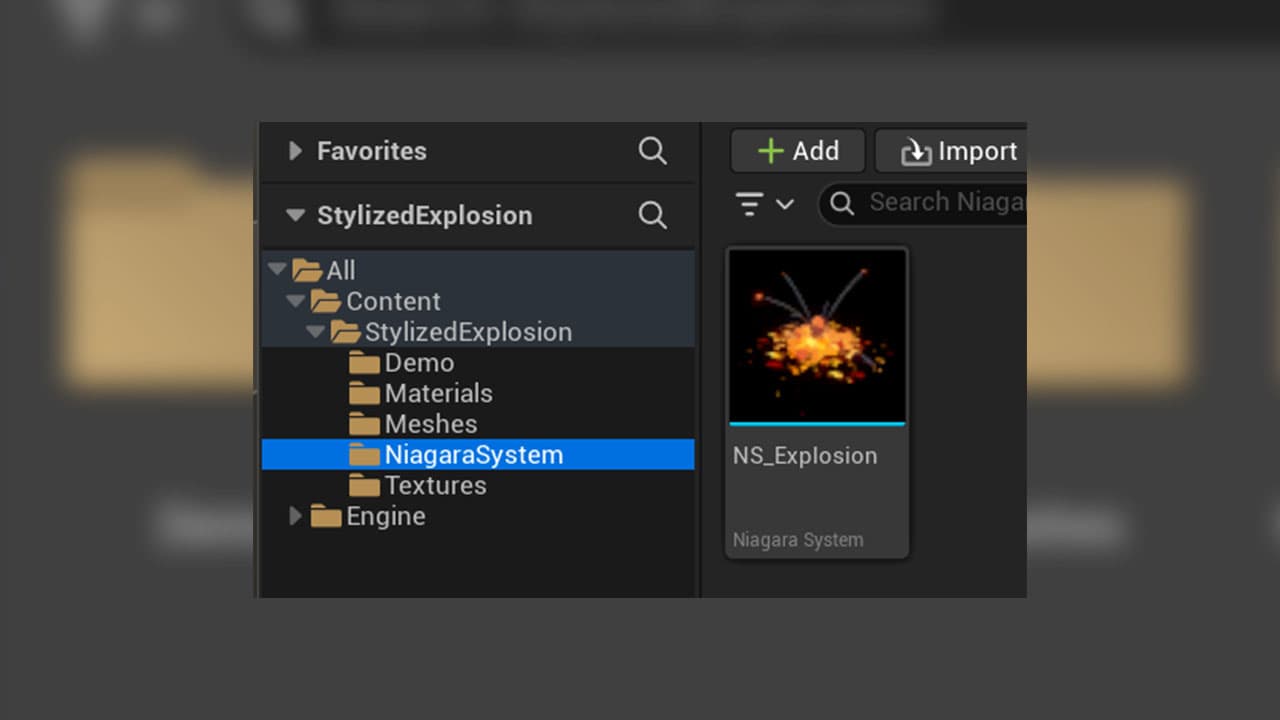Screen dimensions: 1280x720
Task: Click the NiagaraSystem folder icon
Action: pos(364,456)
